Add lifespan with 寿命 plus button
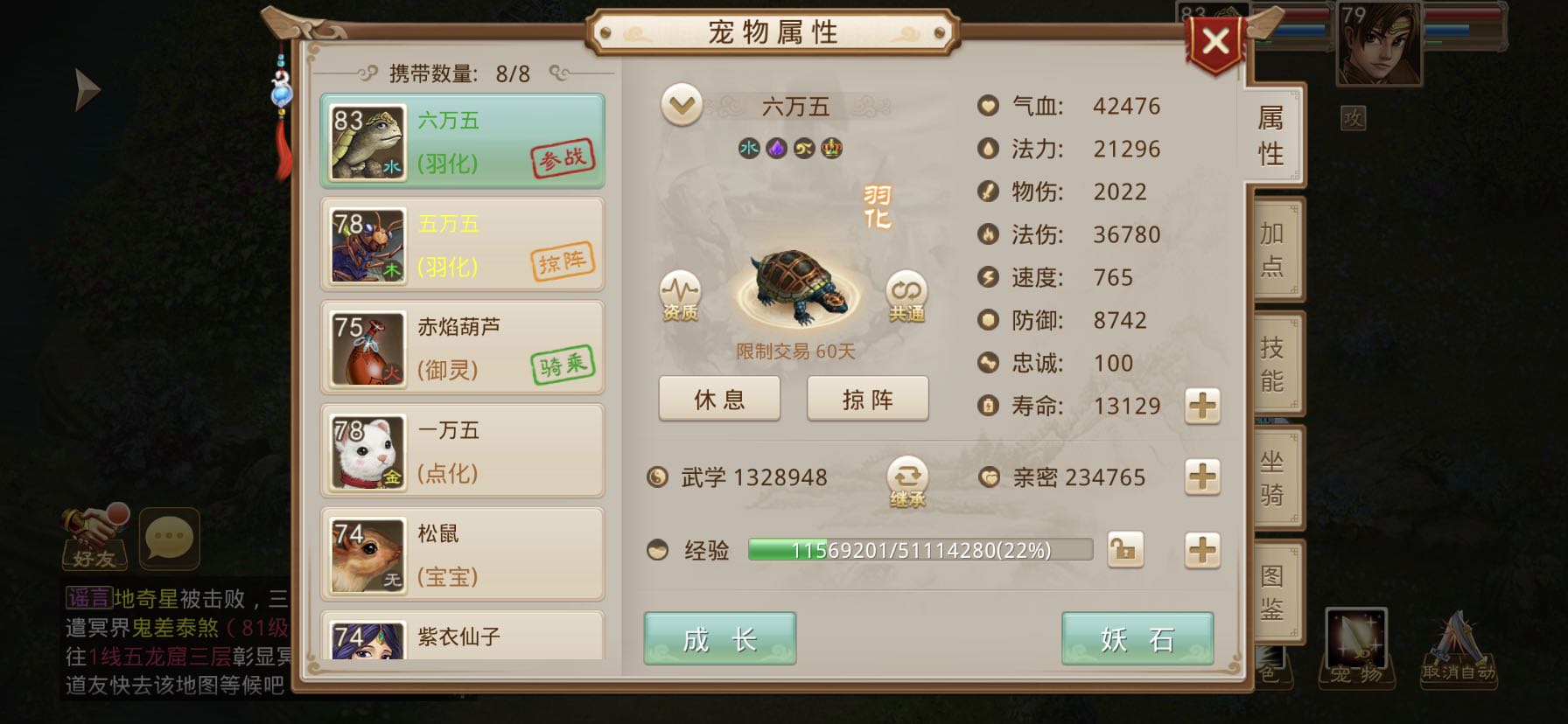Image resolution: width=1568 pixels, height=724 pixels. (1202, 406)
